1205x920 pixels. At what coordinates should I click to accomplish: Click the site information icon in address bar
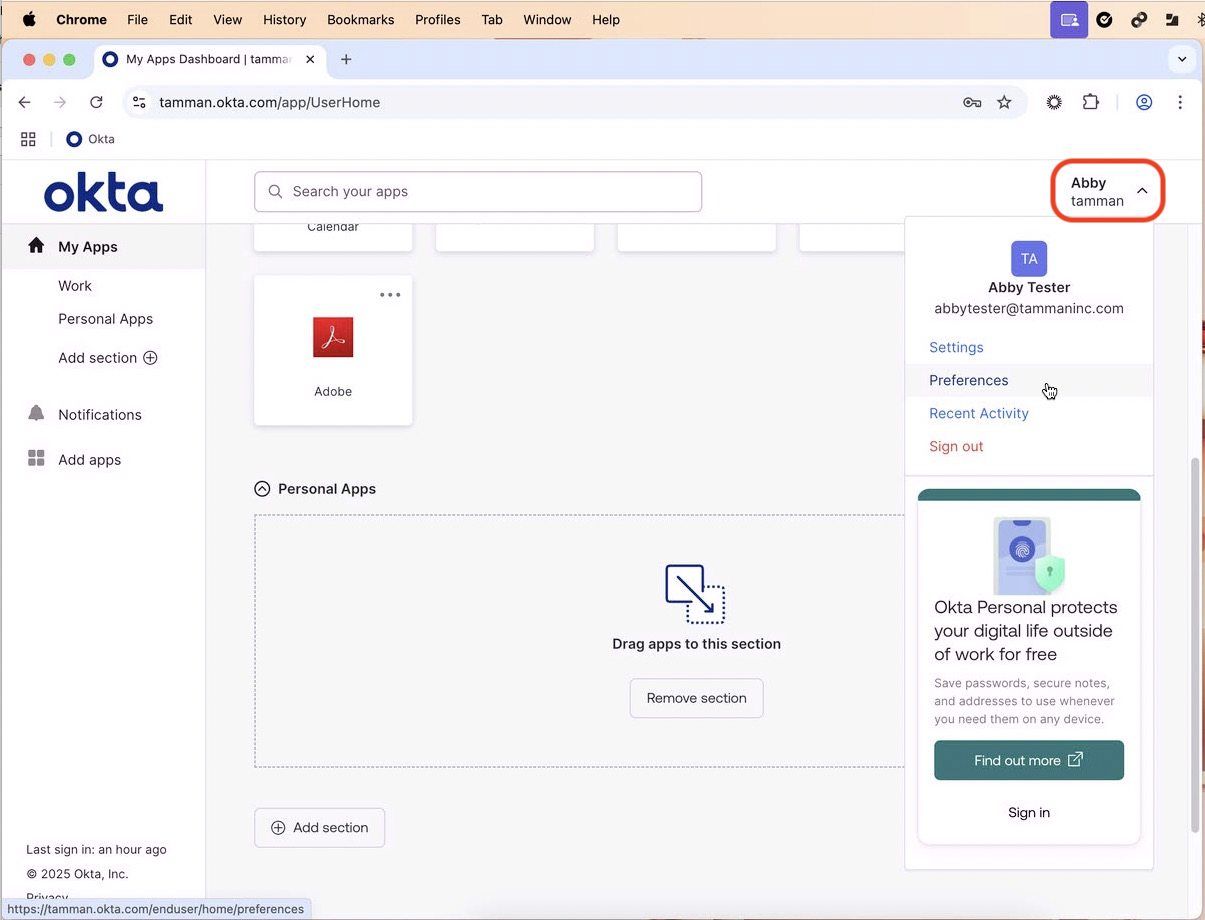(x=140, y=102)
